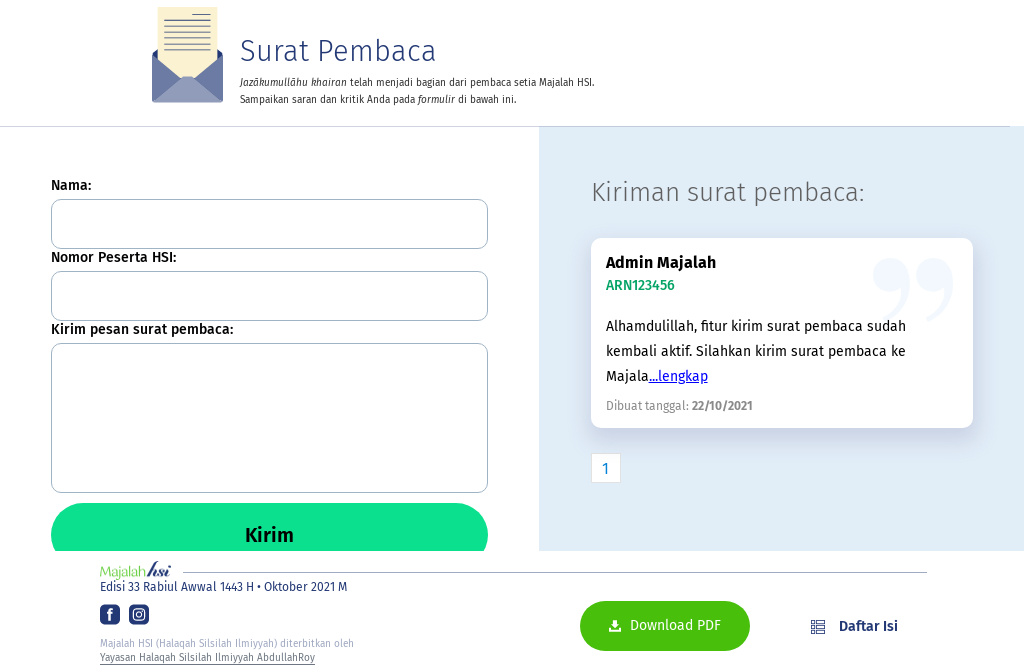Follow the Yayasan Halaqah Silsilah Ilmiyyah AbdullahRoy link

[x=207, y=657]
